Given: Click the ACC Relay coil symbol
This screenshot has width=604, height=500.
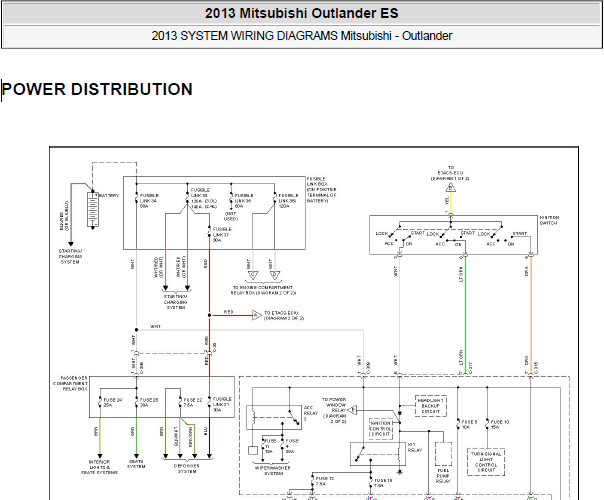Looking at the screenshot, I should (x=253, y=418).
